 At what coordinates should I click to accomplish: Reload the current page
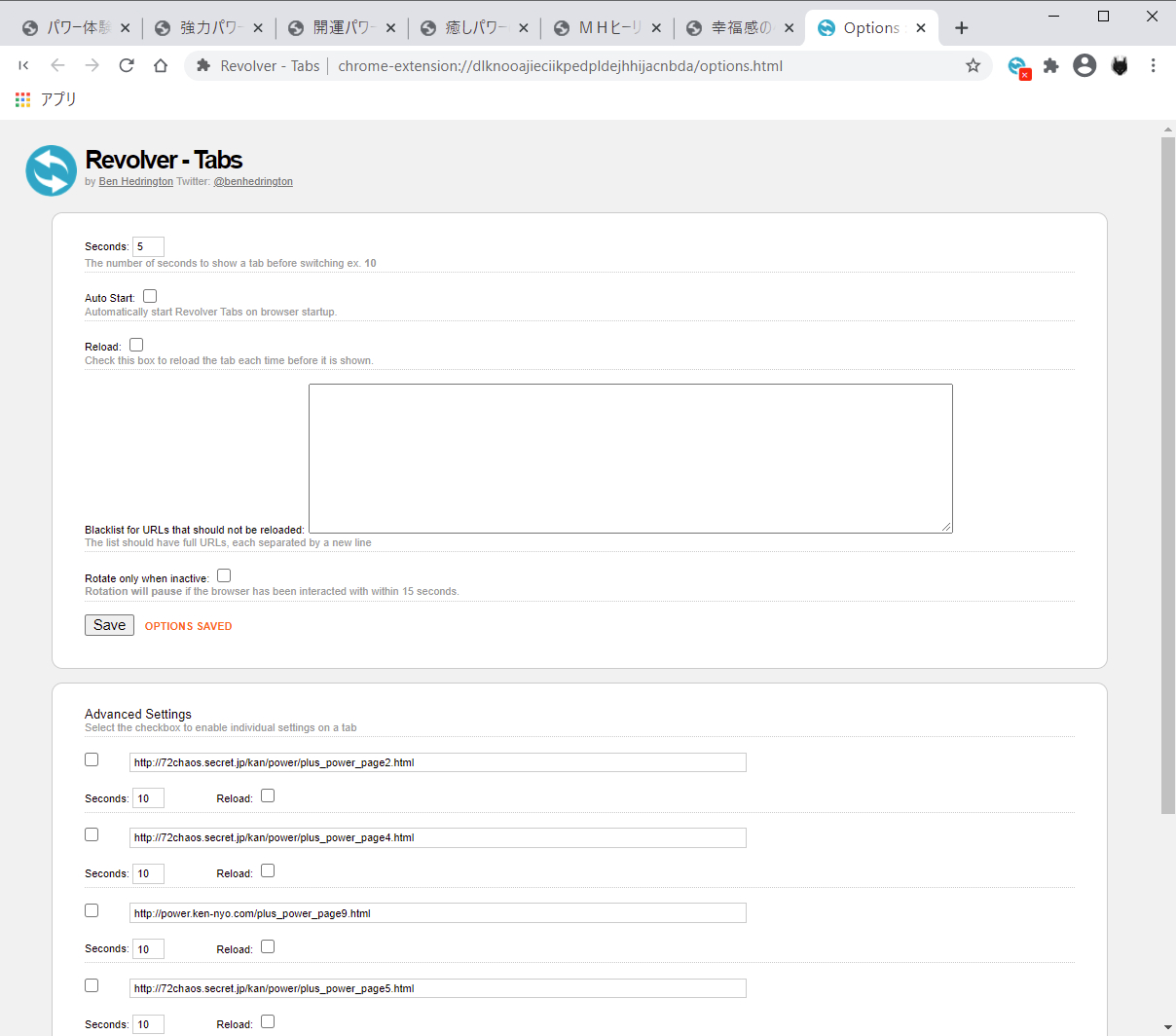(x=127, y=65)
